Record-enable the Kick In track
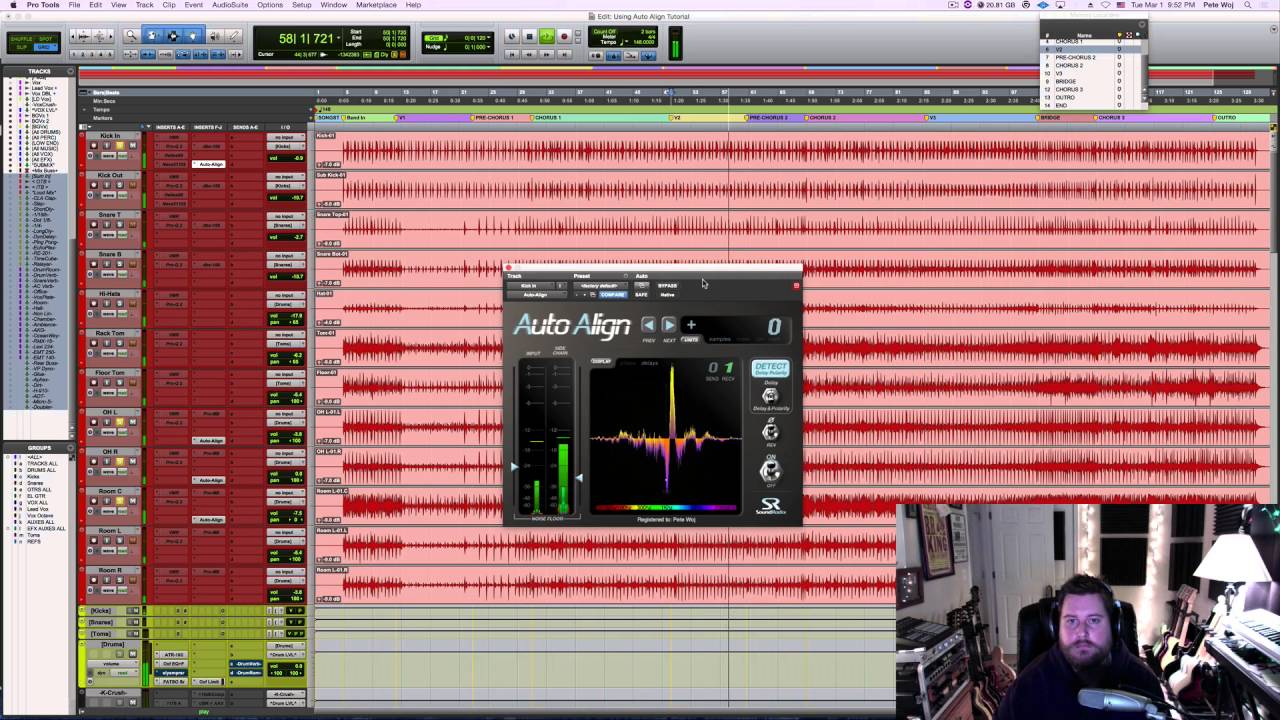Screen dimensions: 1280x720 click(94, 145)
